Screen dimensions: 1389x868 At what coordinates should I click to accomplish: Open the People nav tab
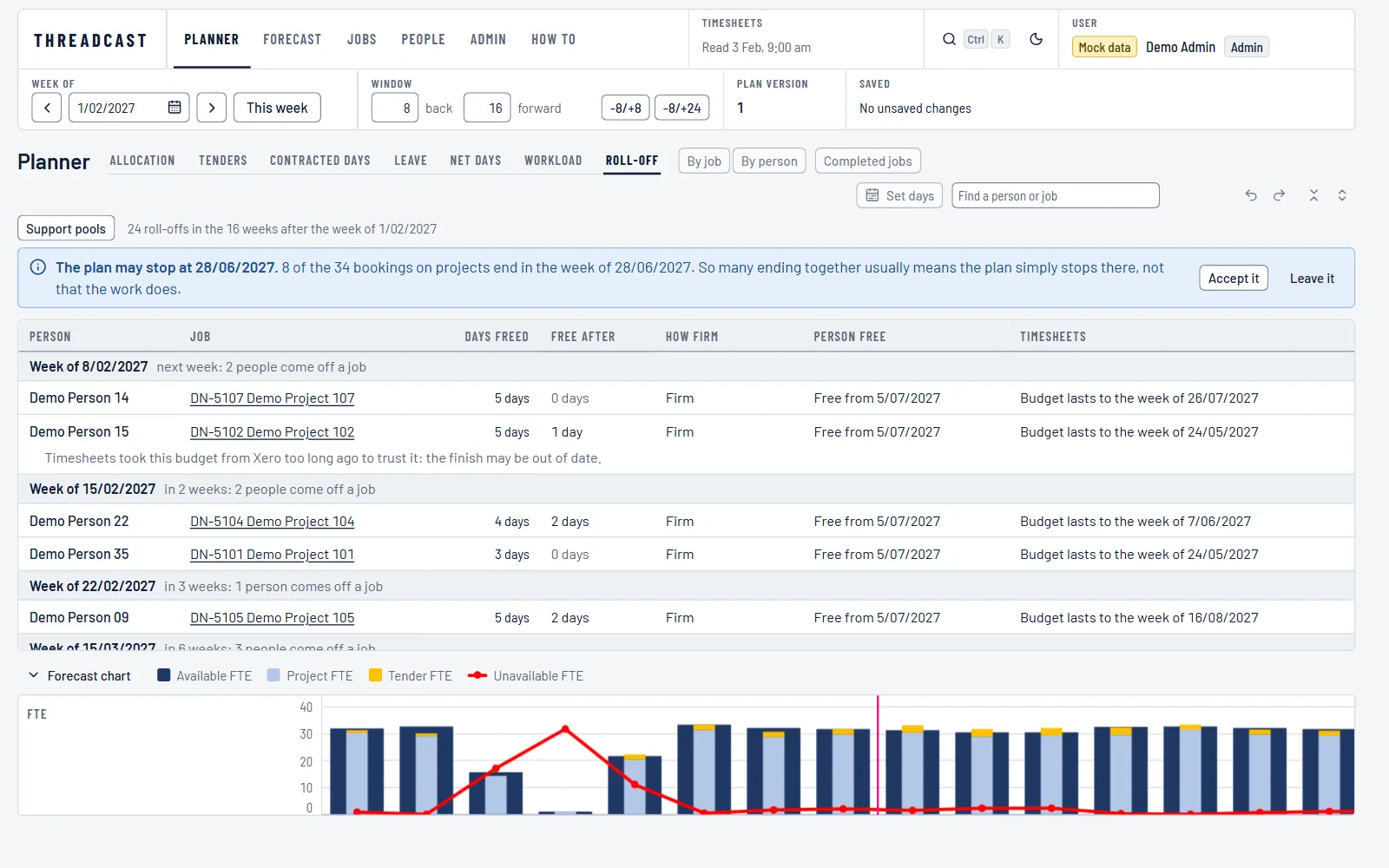[423, 39]
